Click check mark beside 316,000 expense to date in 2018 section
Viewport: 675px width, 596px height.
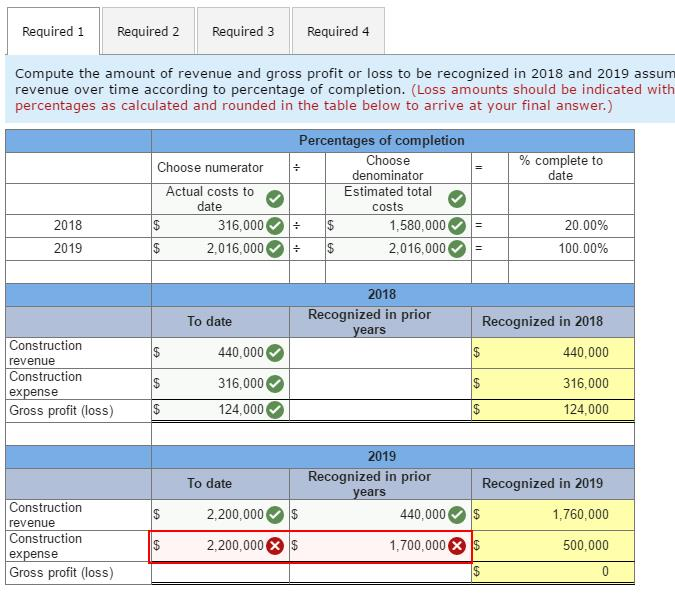point(275,384)
